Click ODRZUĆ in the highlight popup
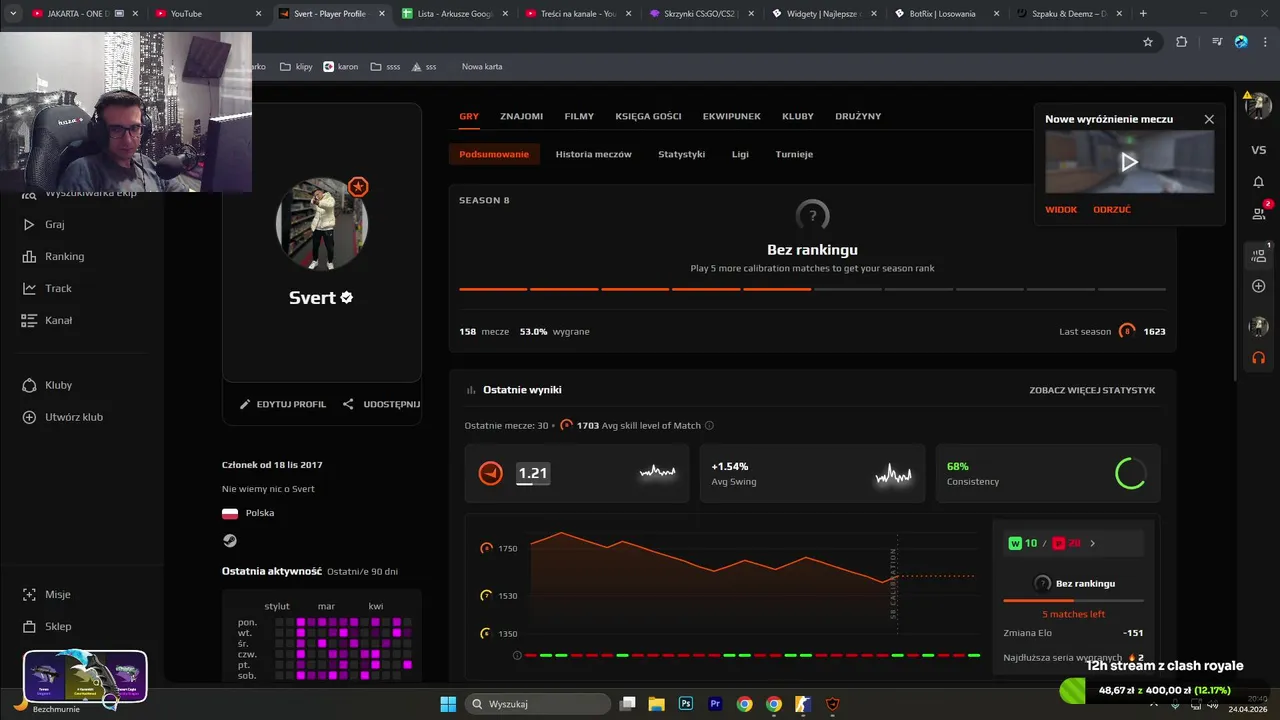The height and width of the screenshot is (720, 1280). (x=1112, y=210)
